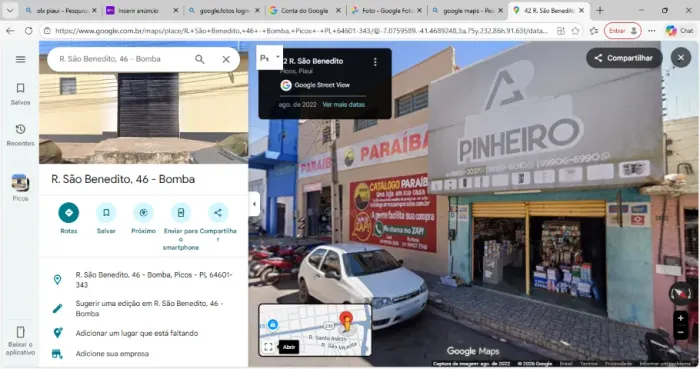Open the Street View photo type dropdown
The height and width of the screenshot is (369, 700).
tap(270, 58)
